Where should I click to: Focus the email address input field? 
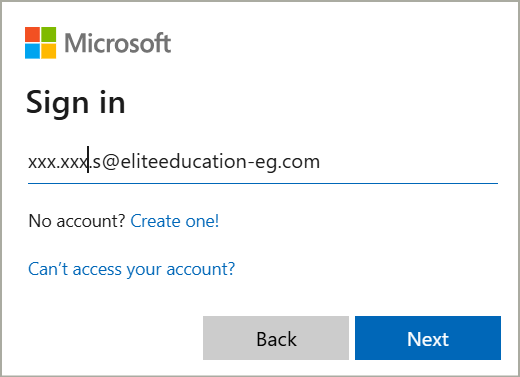[263, 162]
